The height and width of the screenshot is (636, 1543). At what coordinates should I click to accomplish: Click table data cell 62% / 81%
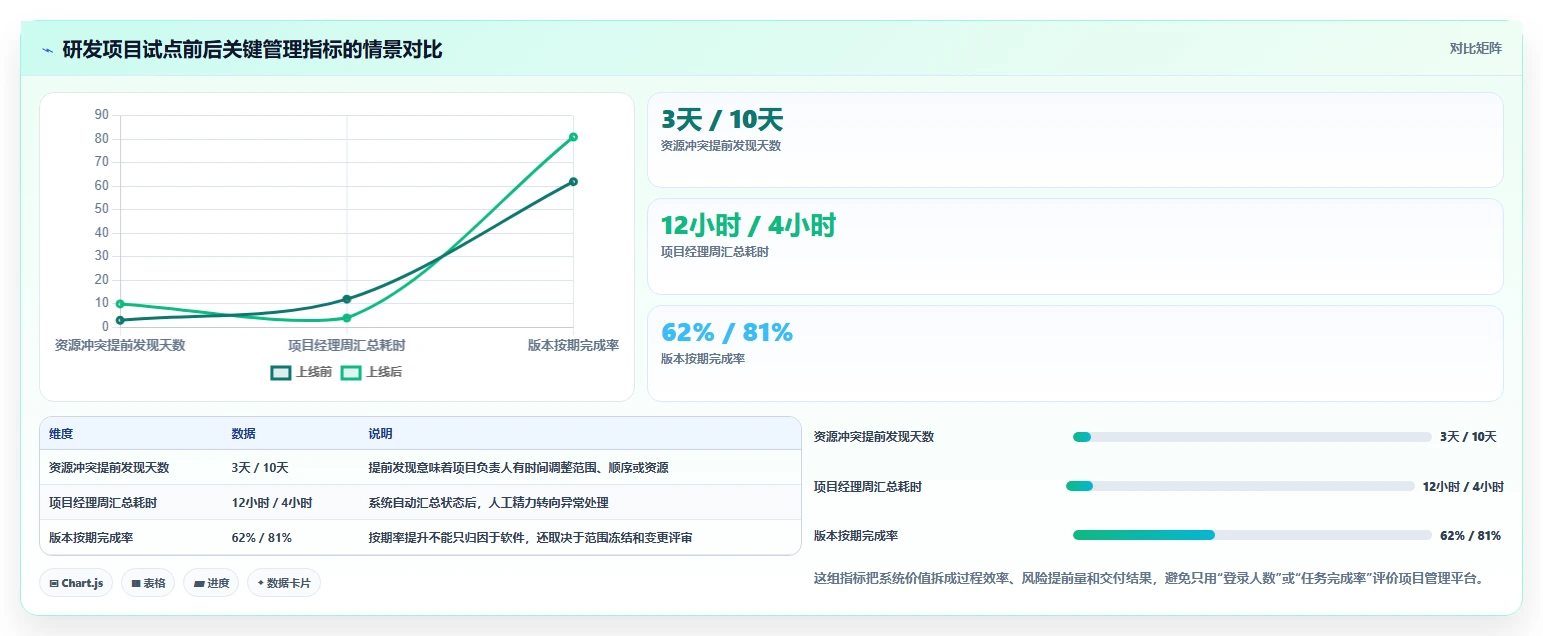pyautogui.click(x=262, y=537)
